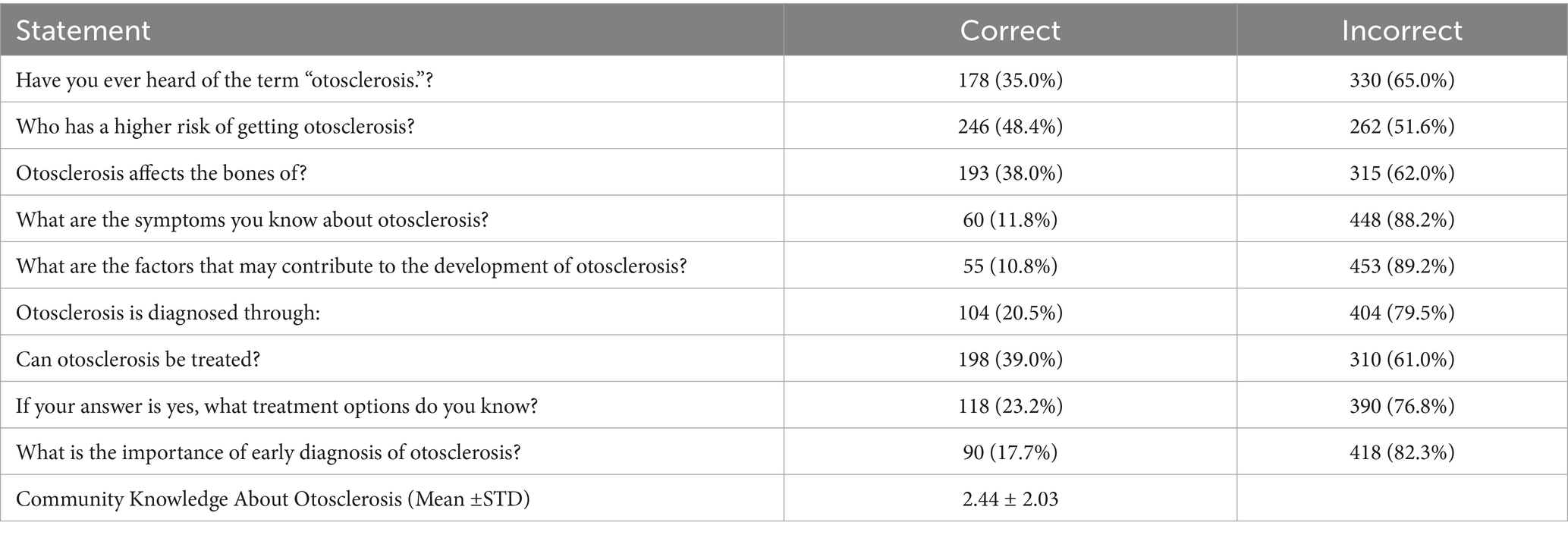
Task: Click the 2.44 ± 2.03 mean value
Action: click(x=1010, y=499)
